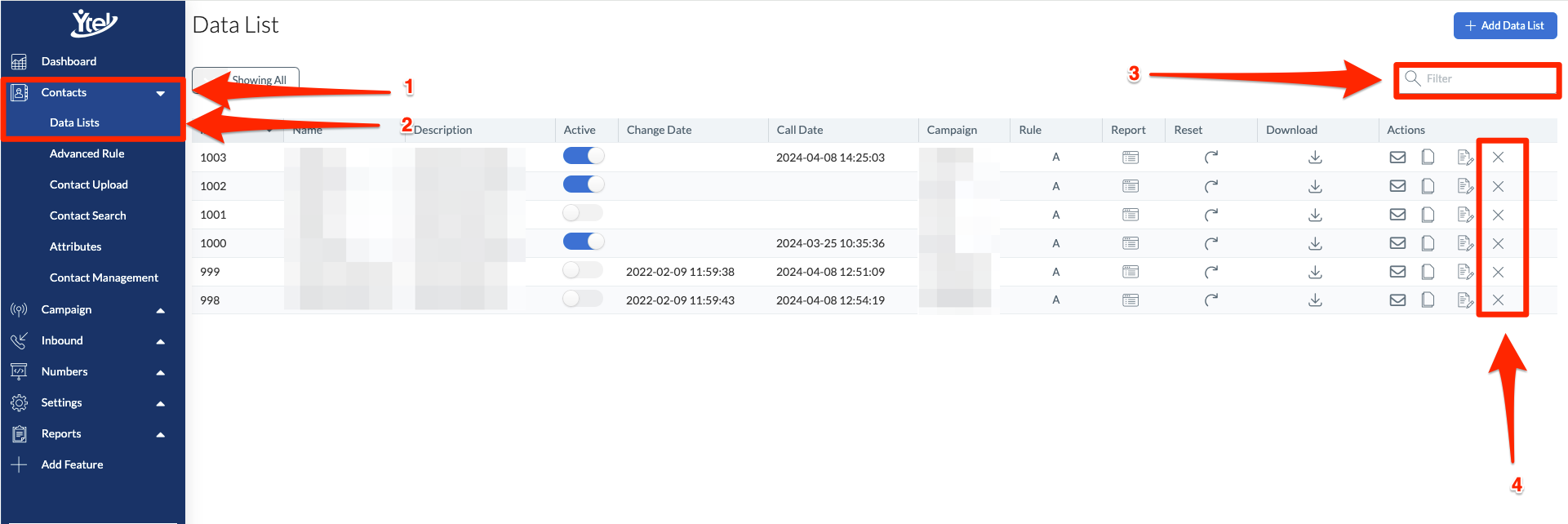Screen dimensions: 1568x524
Task: Disable the Active toggle for list 1002
Action: pyautogui.click(x=584, y=184)
